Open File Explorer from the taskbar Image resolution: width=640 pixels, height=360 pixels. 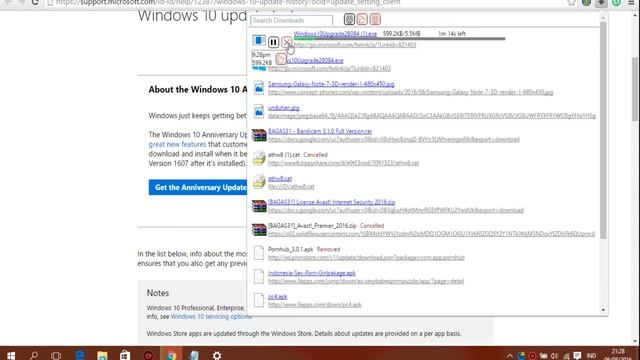click(102, 355)
